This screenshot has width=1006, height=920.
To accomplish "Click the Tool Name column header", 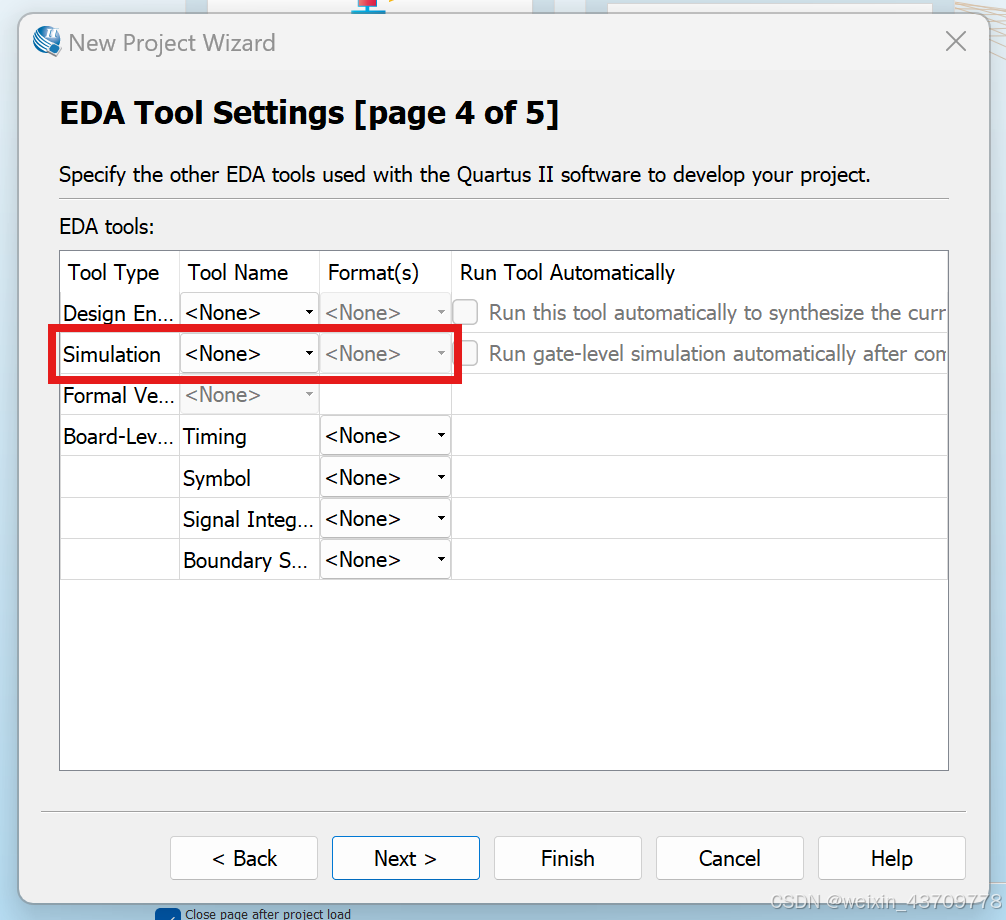I will click(250, 272).
